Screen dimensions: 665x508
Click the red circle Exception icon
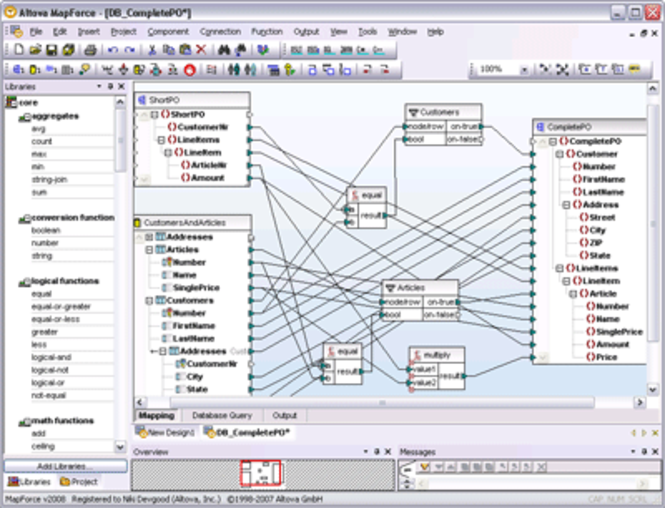pyautogui.click(x=190, y=70)
